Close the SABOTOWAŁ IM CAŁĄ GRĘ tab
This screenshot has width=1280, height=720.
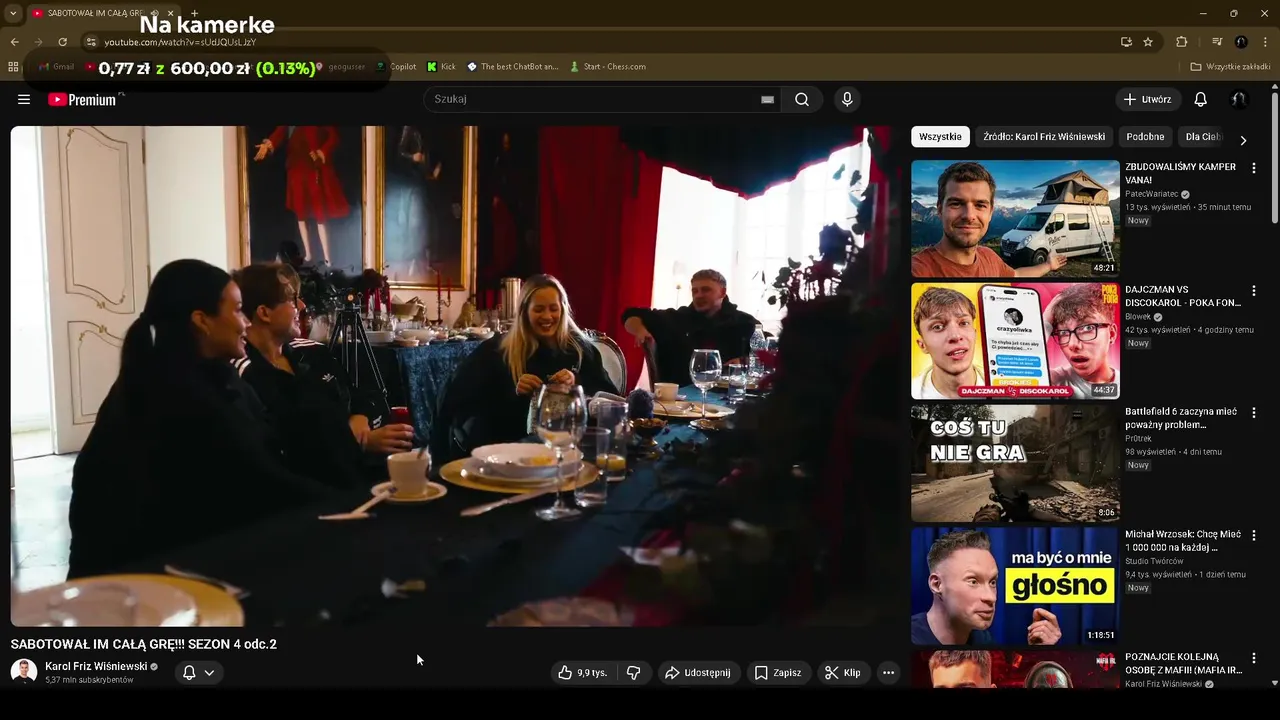coord(170,13)
